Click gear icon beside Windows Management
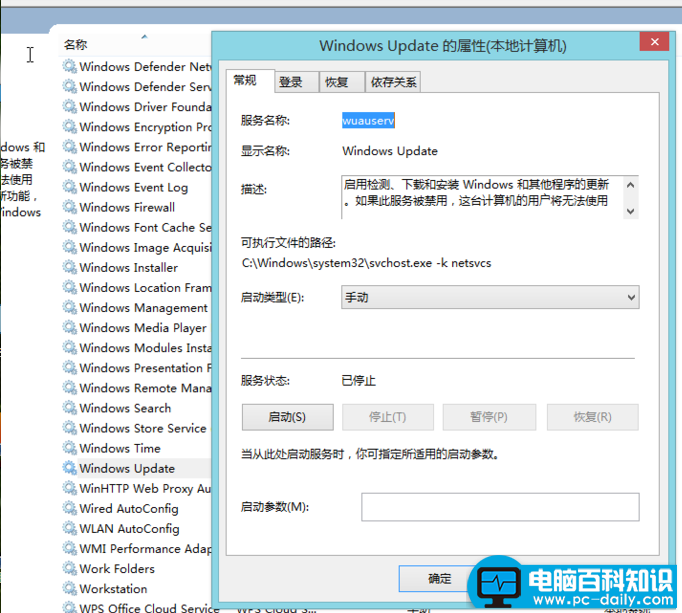682x613 pixels. tap(69, 307)
